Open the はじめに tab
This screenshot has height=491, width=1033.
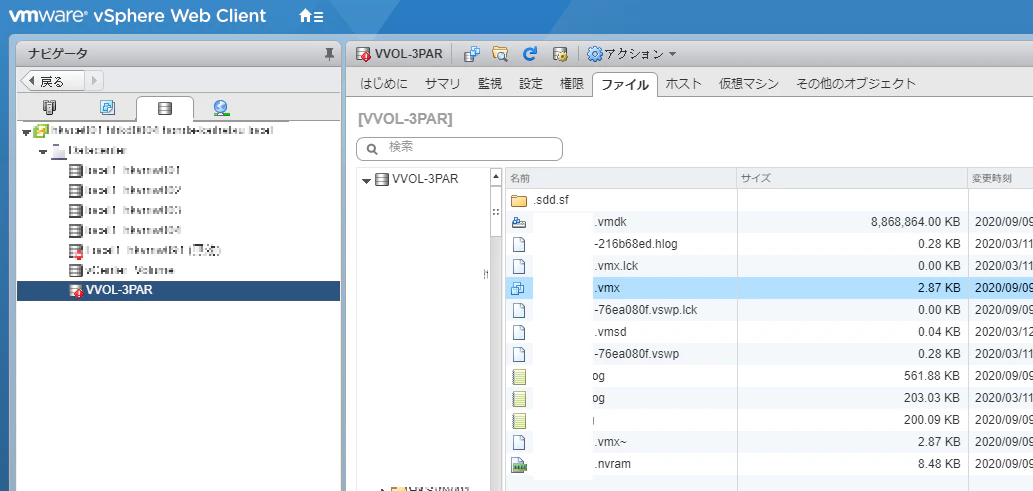click(383, 84)
